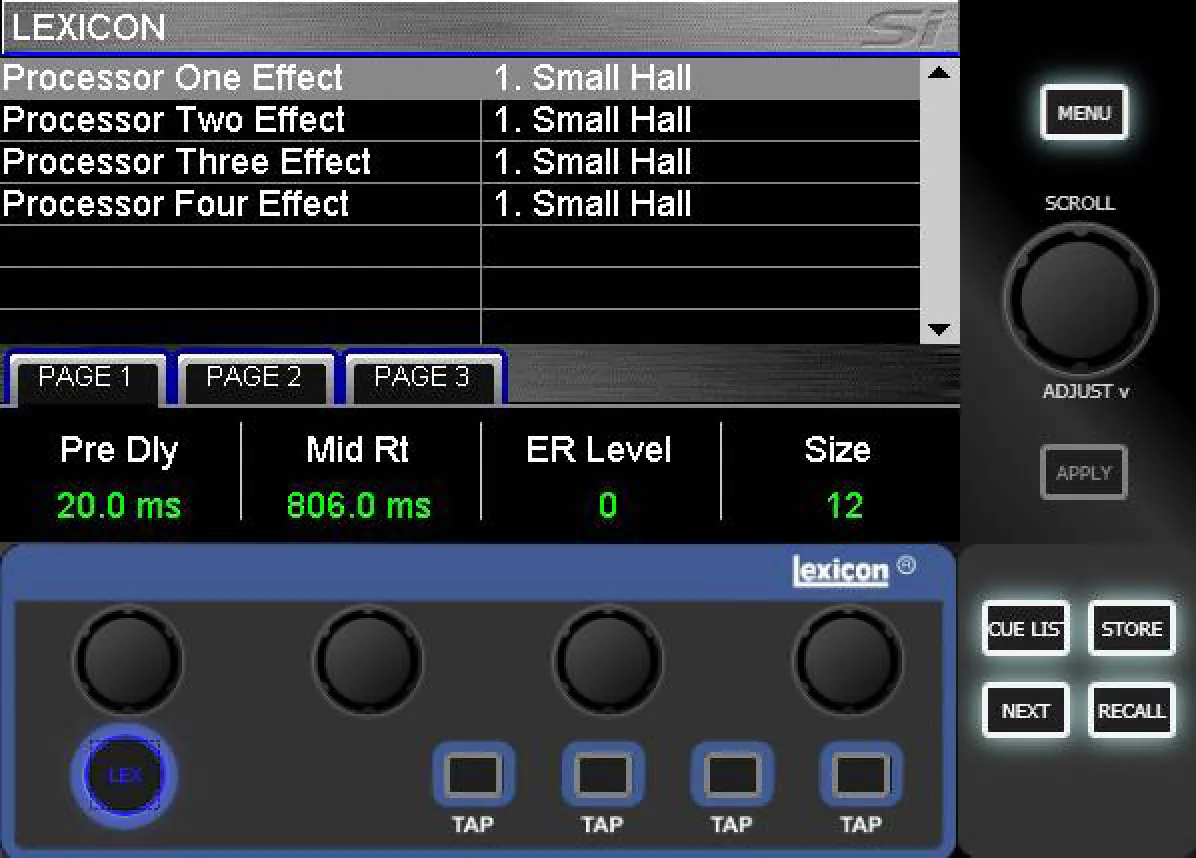Click Small Hall value for Processor Three
Screen dimensions: 1196x858
pos(593,162)
